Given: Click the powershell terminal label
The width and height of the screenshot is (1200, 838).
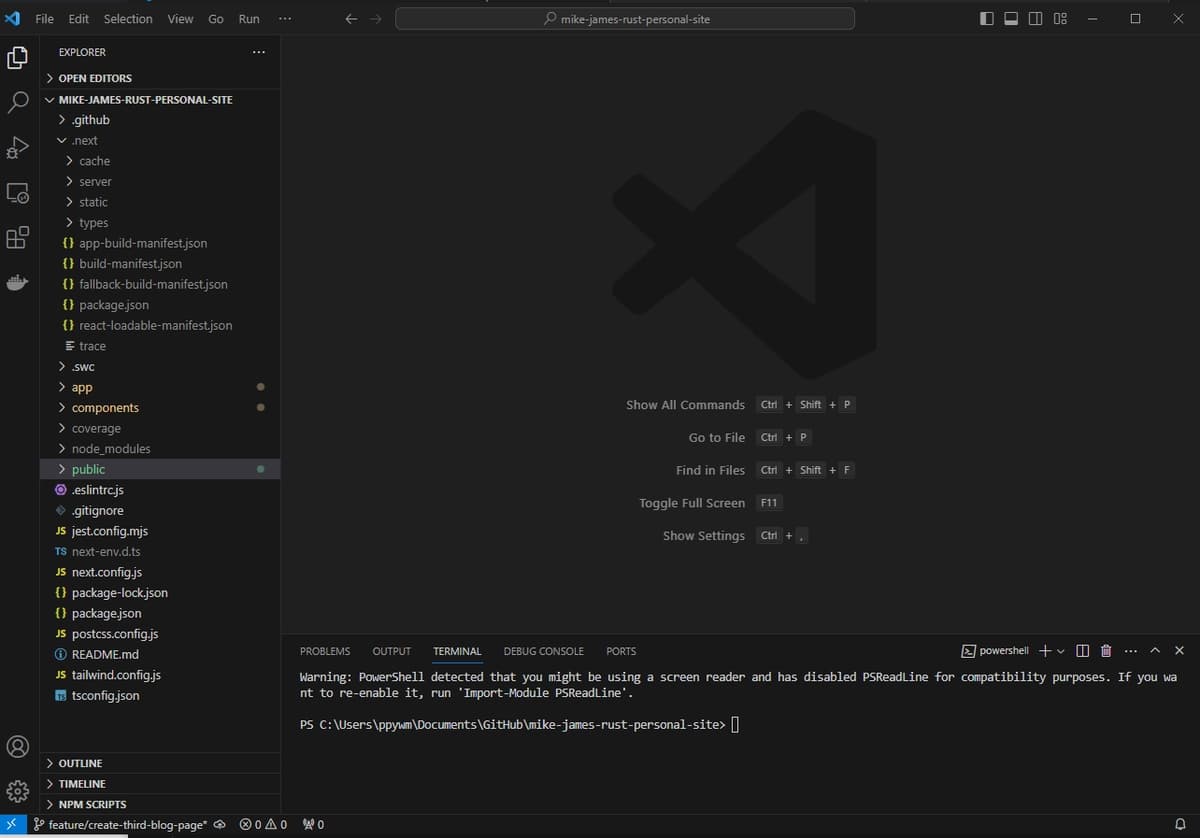Looking at the screenshot, I should pyautogui.click(x=995, y=651).
